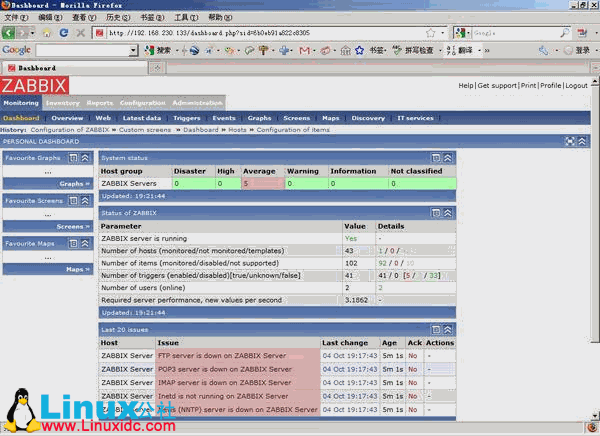Click the Graphs » link in Favourite Graphs
This screenshot has height=436, width=600.
[71, 184]
